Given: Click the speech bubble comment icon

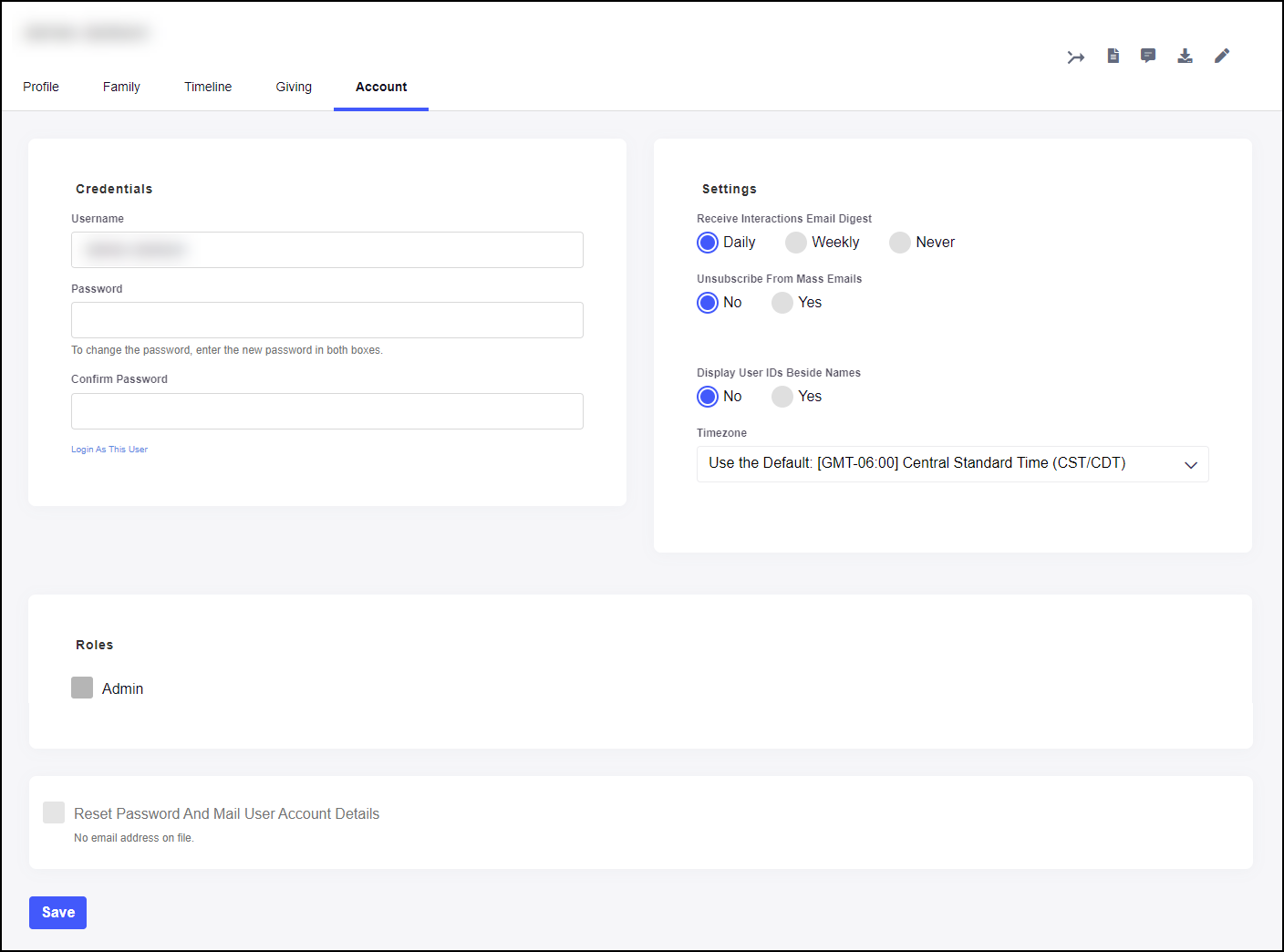Looking at the screenshot, I should coord(1148,57).
